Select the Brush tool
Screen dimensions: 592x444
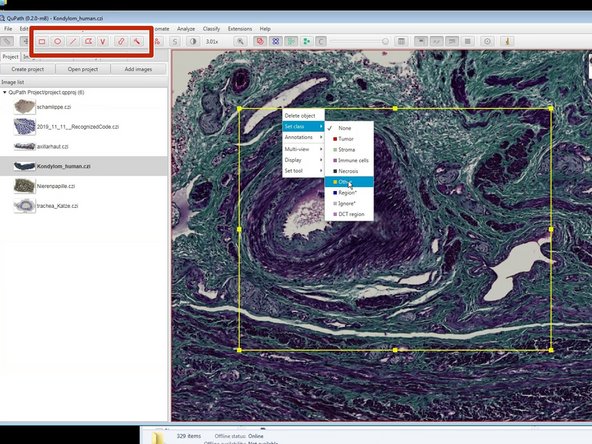click(x=121, y=42)
